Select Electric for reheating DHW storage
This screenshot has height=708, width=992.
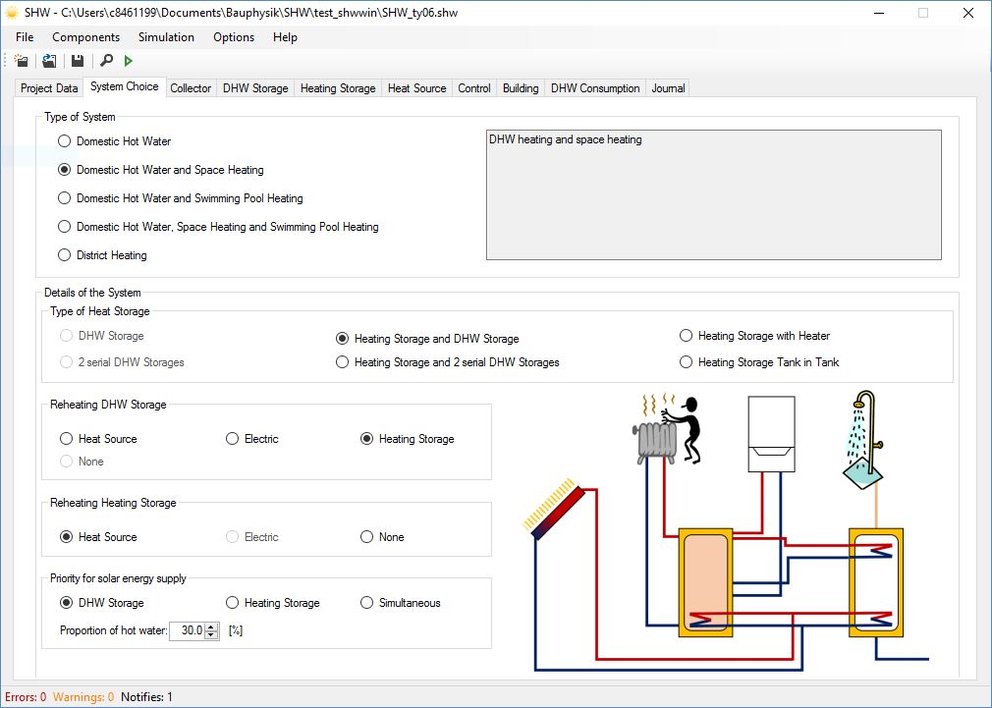point(233,439)
